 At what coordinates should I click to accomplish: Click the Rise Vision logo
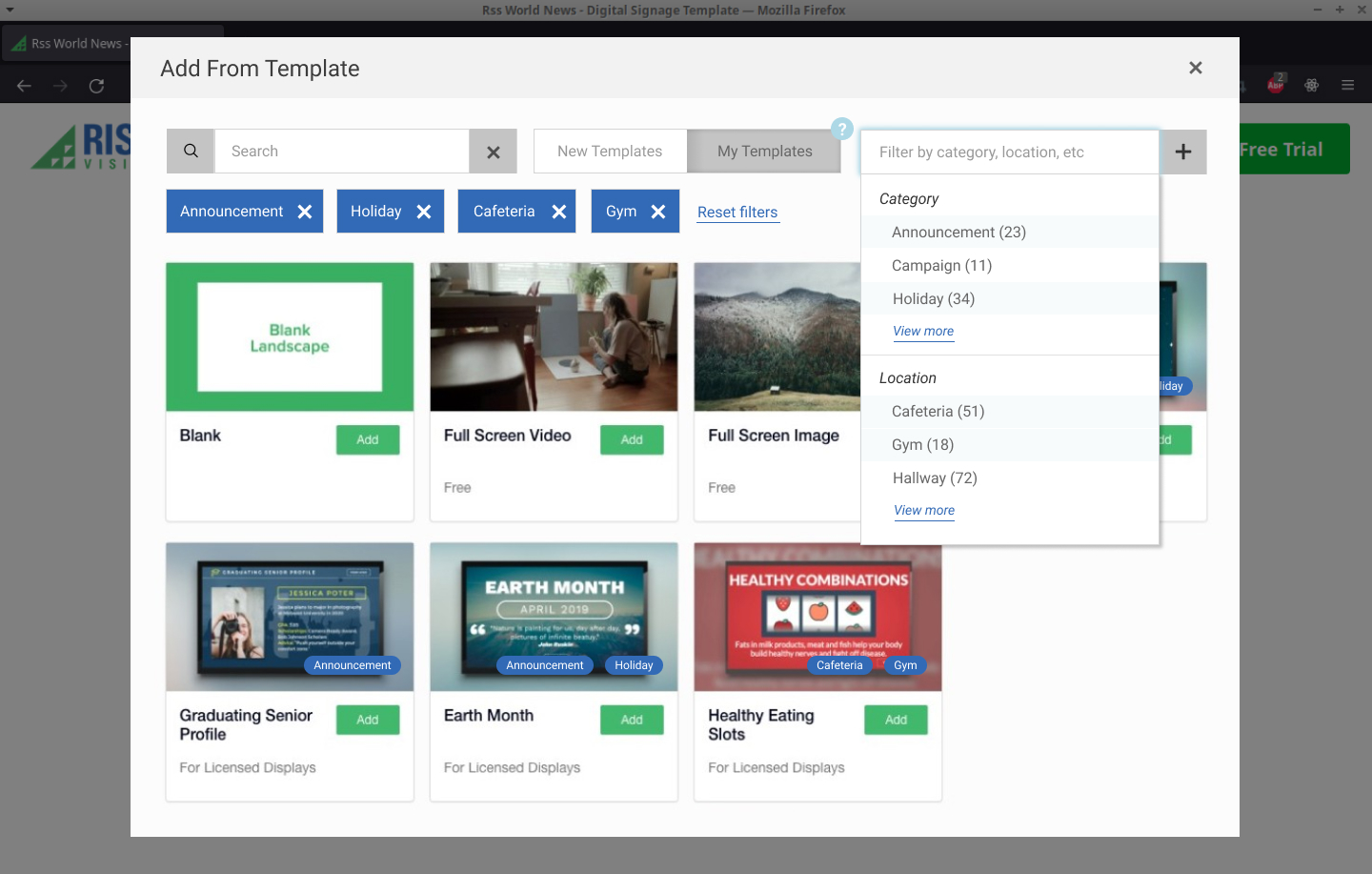click(x=81, y=148)
